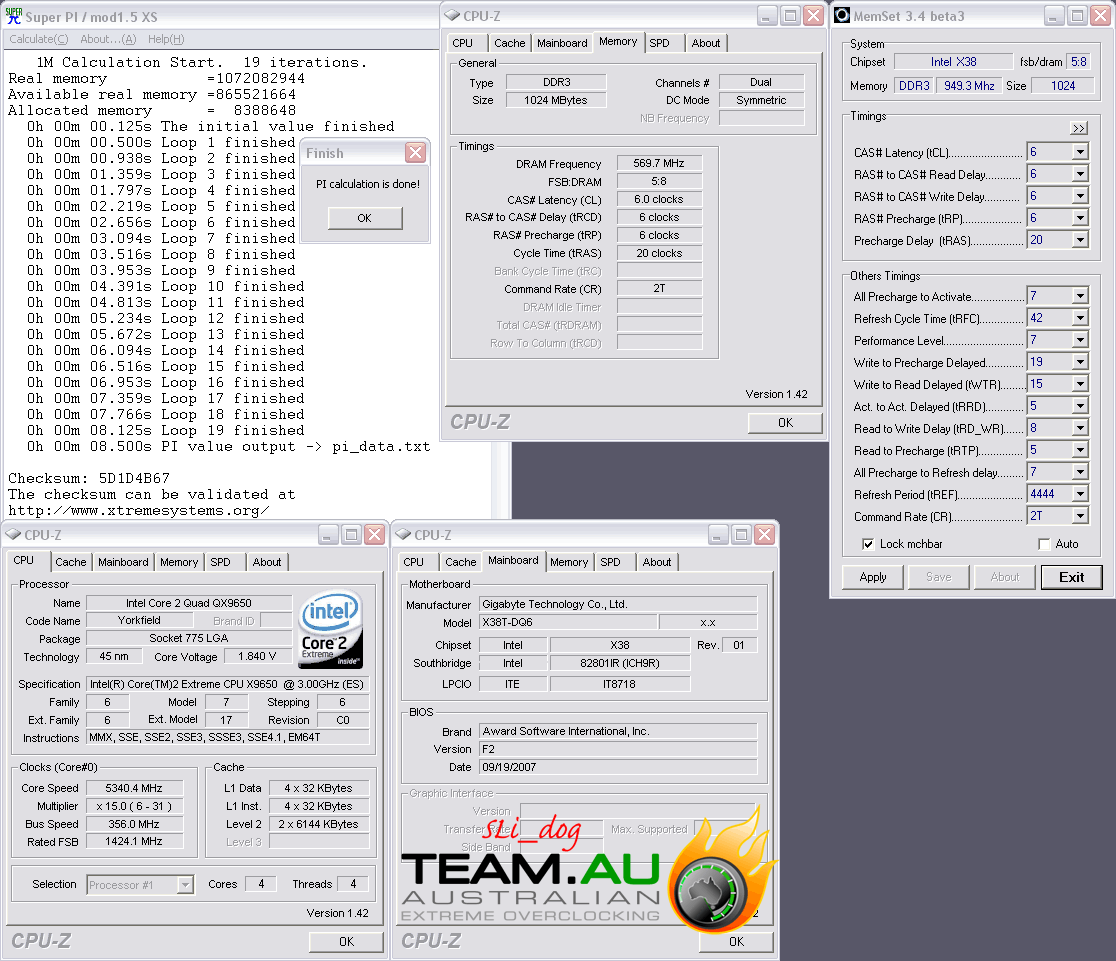The width and height of the screenshot is (1116, 961).
Task: Open the CAS# Latency (tCL) dropdown
Action: click(1080, 152)
